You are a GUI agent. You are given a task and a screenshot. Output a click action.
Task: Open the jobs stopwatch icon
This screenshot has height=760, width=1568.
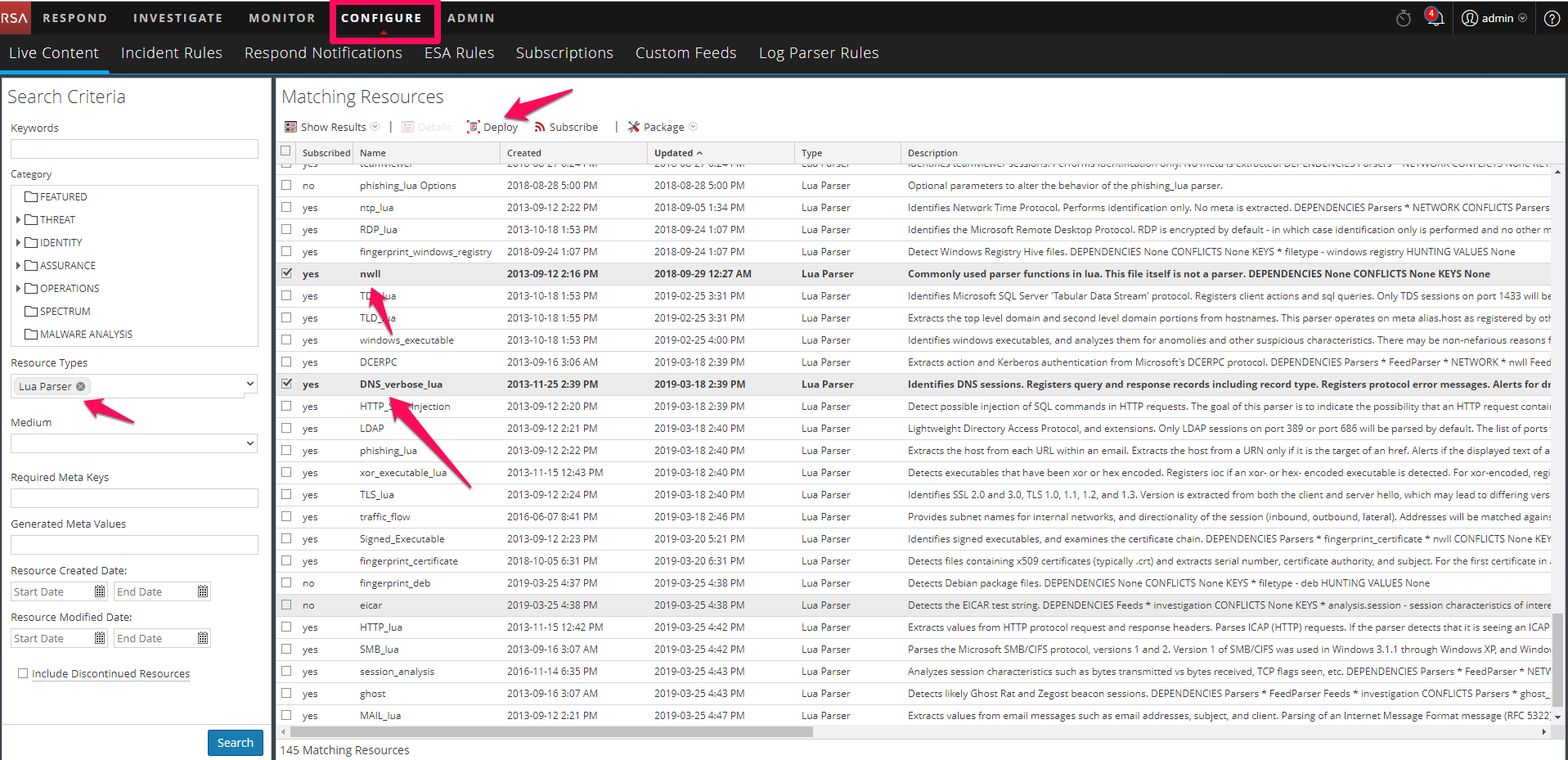[1403, 18]
